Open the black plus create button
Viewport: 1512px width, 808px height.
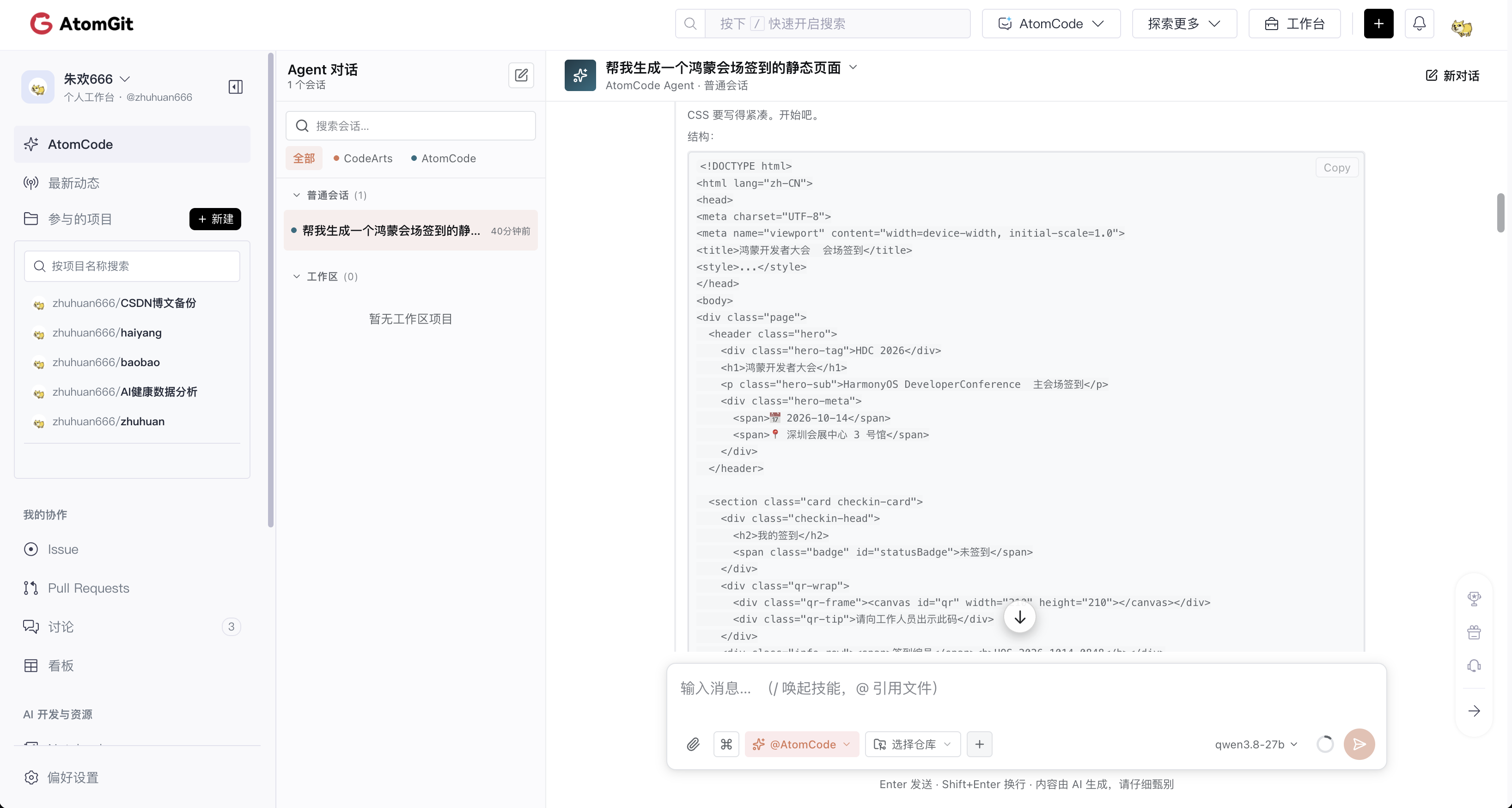(x=1378, y=24)
